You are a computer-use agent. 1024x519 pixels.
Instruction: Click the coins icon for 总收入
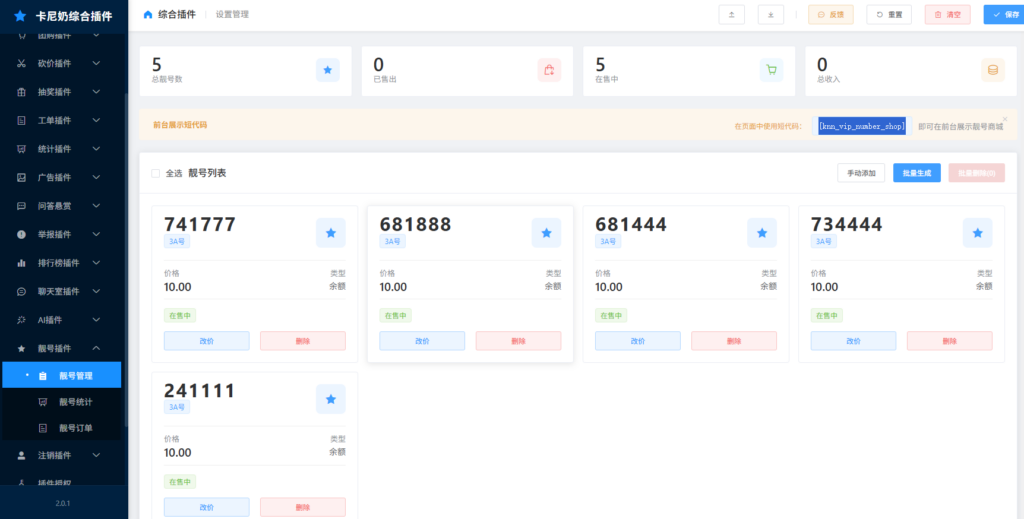[992, 70]
